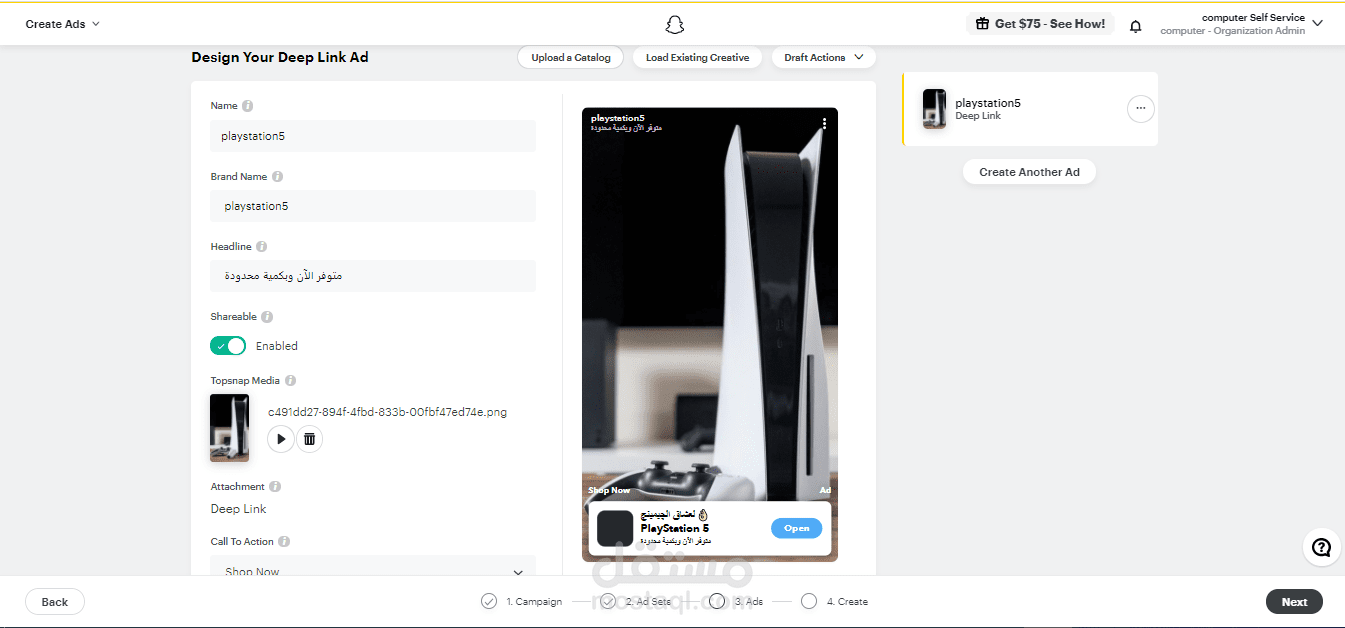Go to step 2. Ad Sets
The image size is (1345, 628).
[649, 602]
